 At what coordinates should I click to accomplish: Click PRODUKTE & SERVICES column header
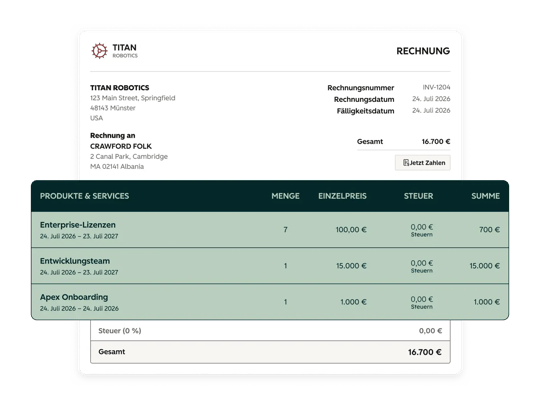[x=84, y=196]
